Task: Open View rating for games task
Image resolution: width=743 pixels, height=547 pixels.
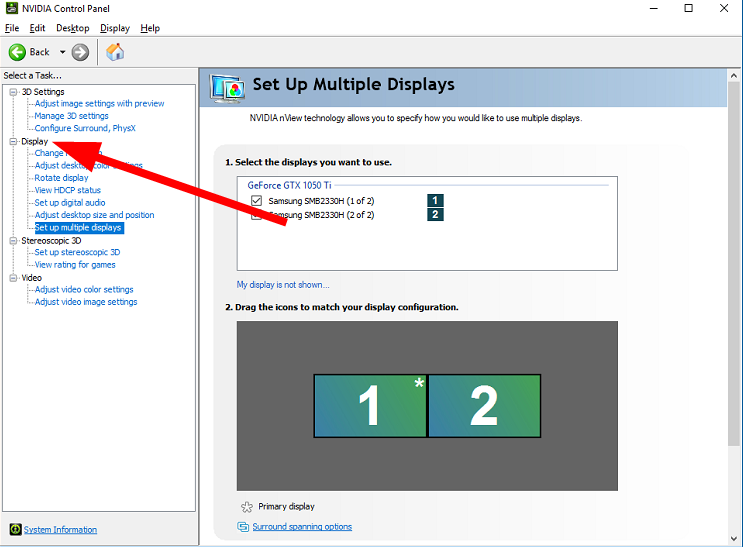Action: click(x=75, y=264)
